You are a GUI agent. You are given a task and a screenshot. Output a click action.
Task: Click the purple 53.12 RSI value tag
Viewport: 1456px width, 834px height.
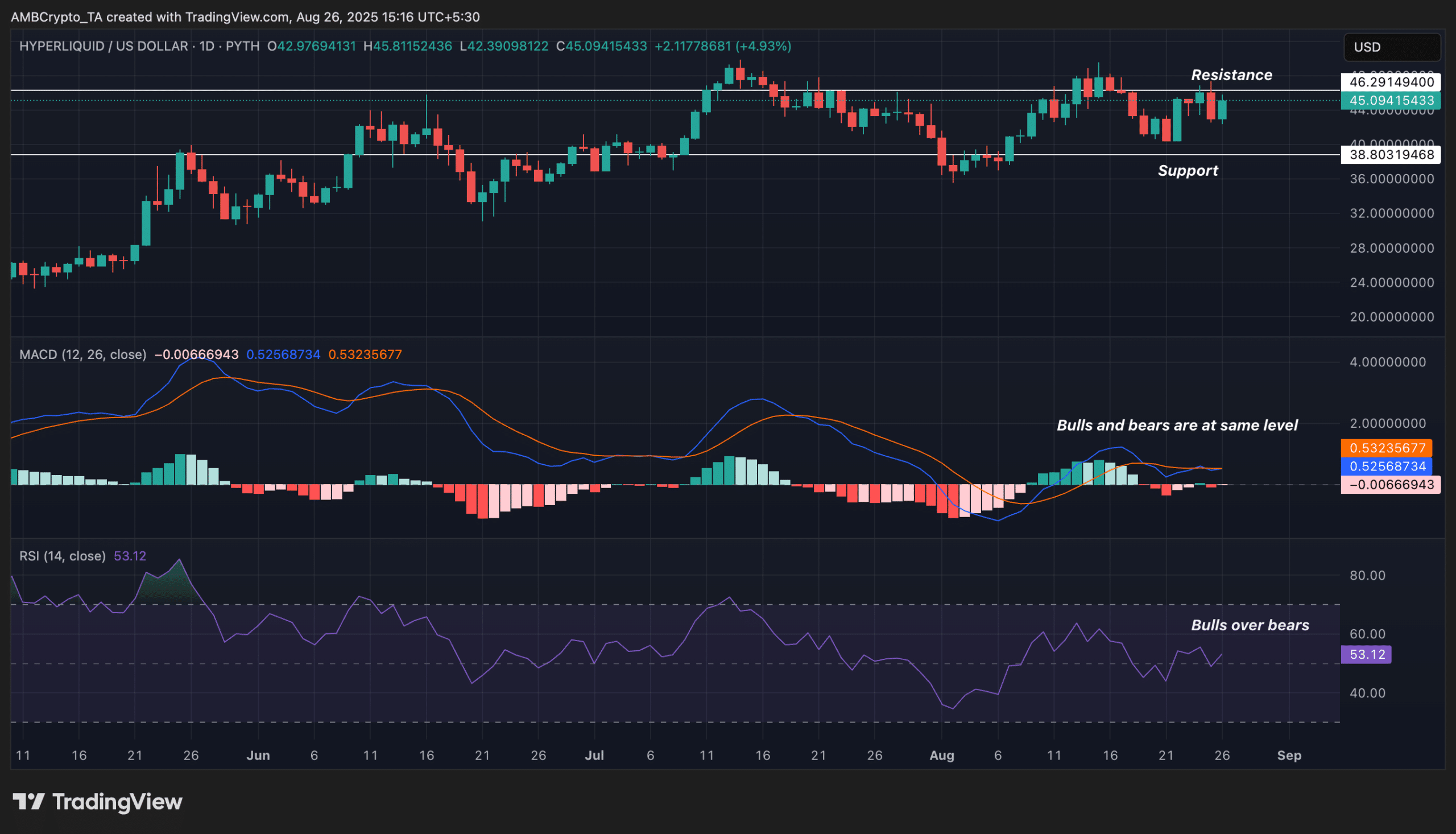1366,654
